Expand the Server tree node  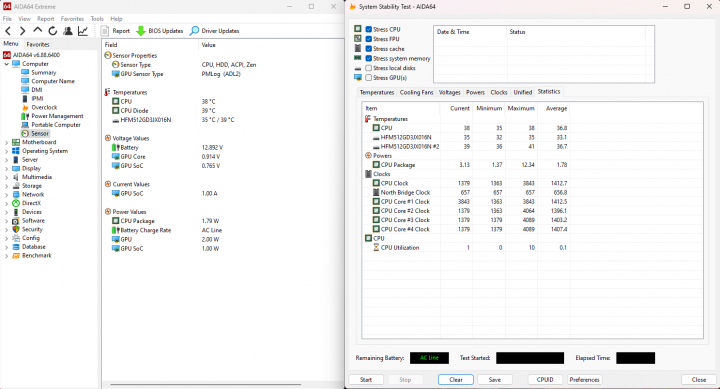pyautogui.click(x=6, y=160)
